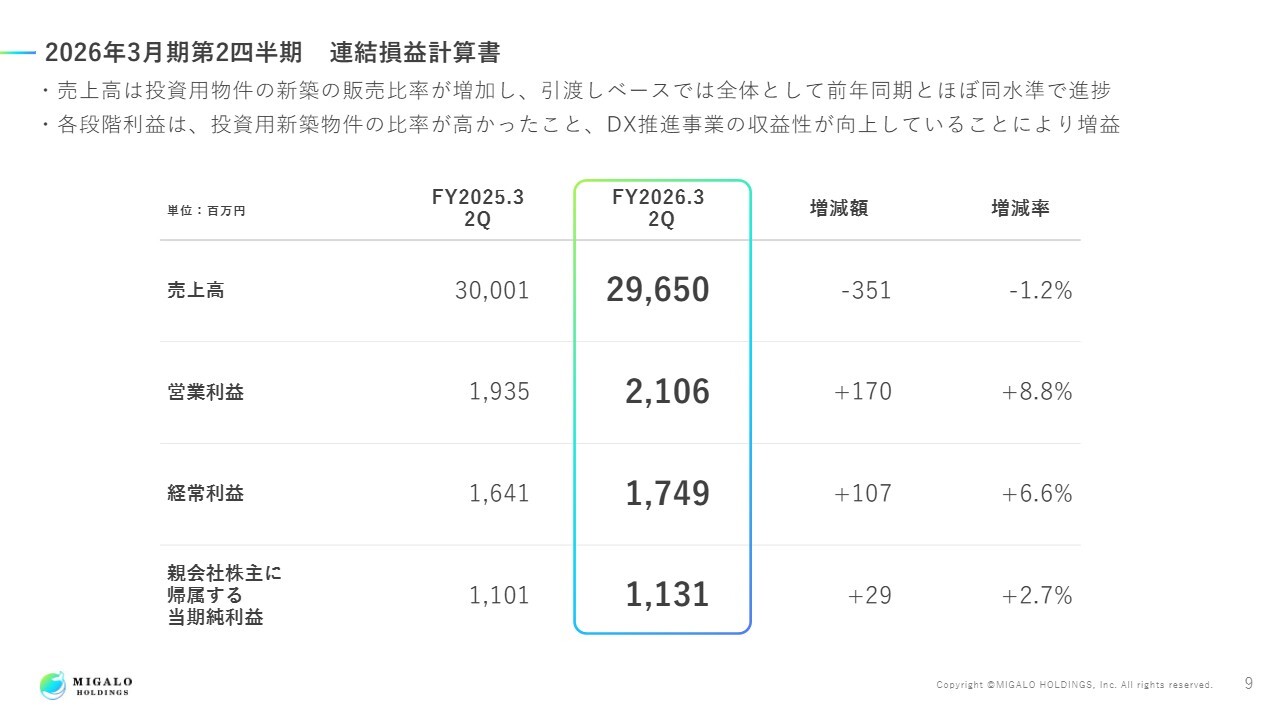
Task: Select the 経常利益 row label
Action: click(x=206, y=493)
